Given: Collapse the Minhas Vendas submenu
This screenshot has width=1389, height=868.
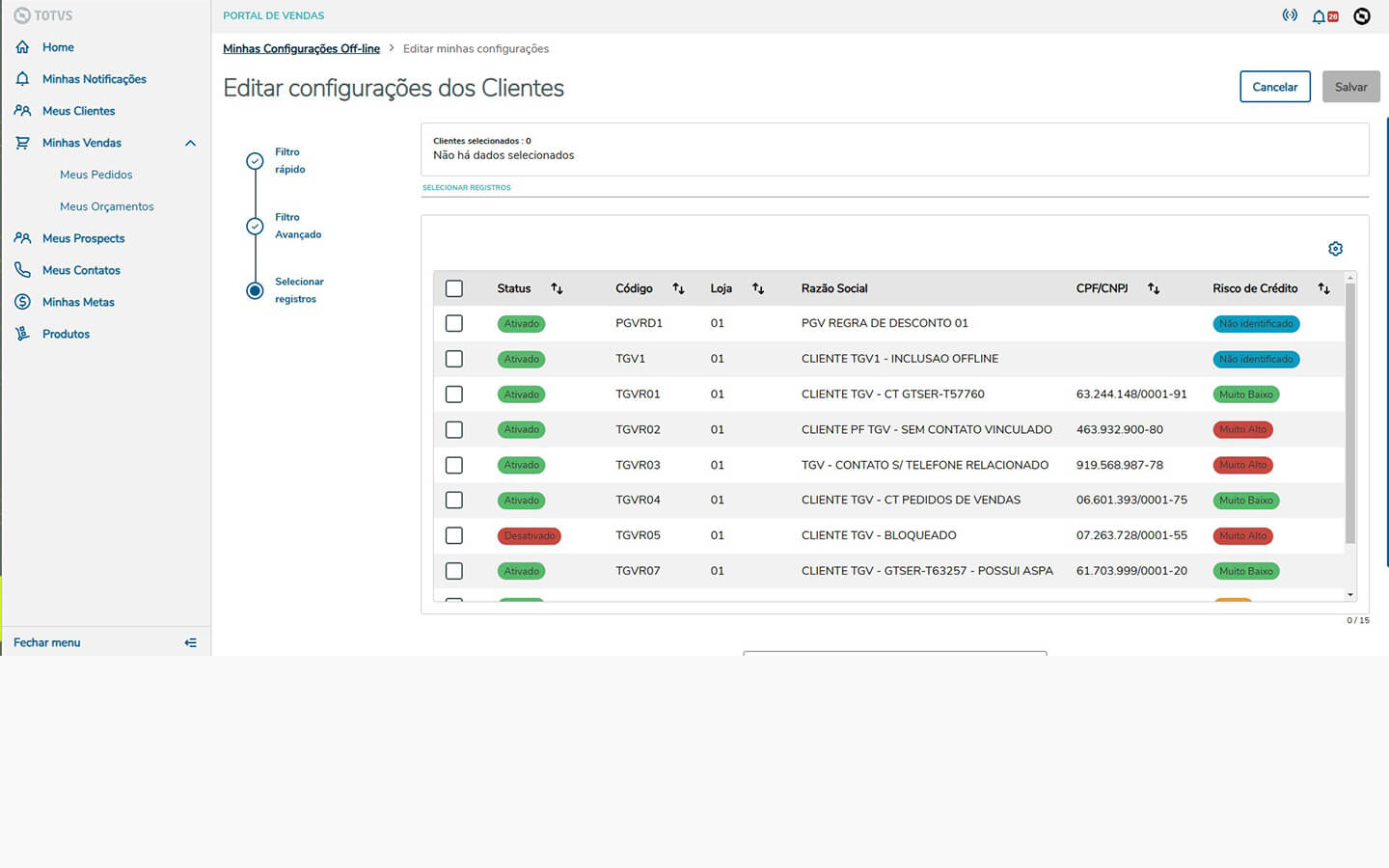Looking at the screenshot, I should point(190,143).
